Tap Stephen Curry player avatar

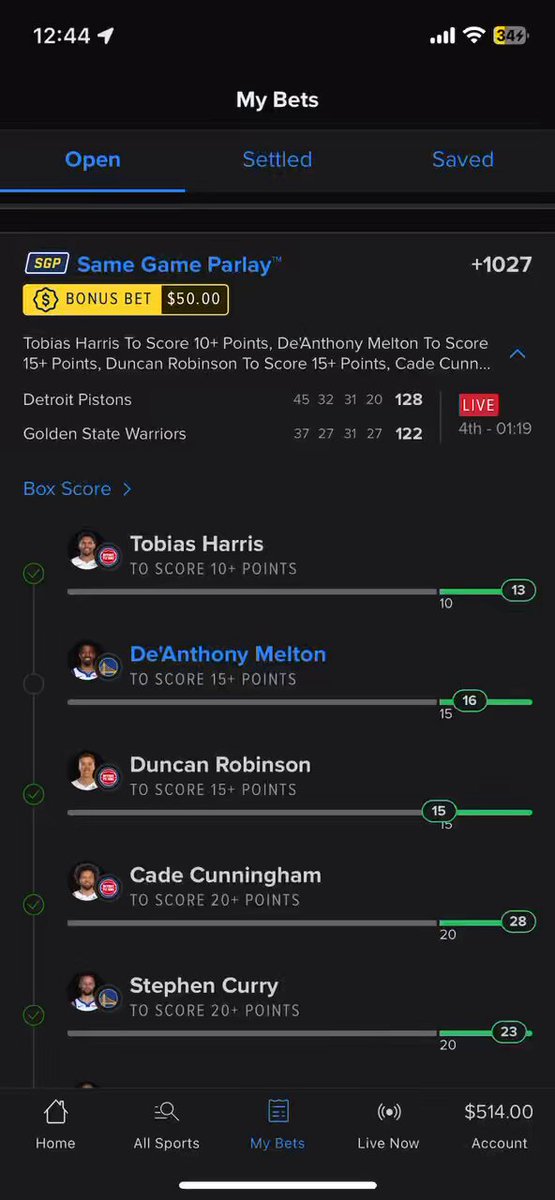point(87,990)
